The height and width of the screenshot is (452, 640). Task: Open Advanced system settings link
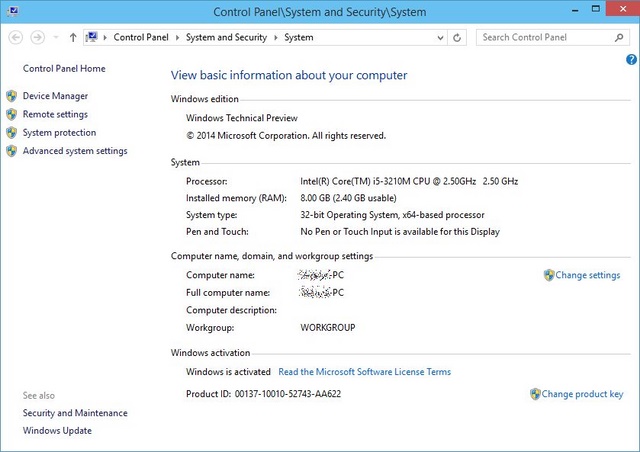pos(75,151)
